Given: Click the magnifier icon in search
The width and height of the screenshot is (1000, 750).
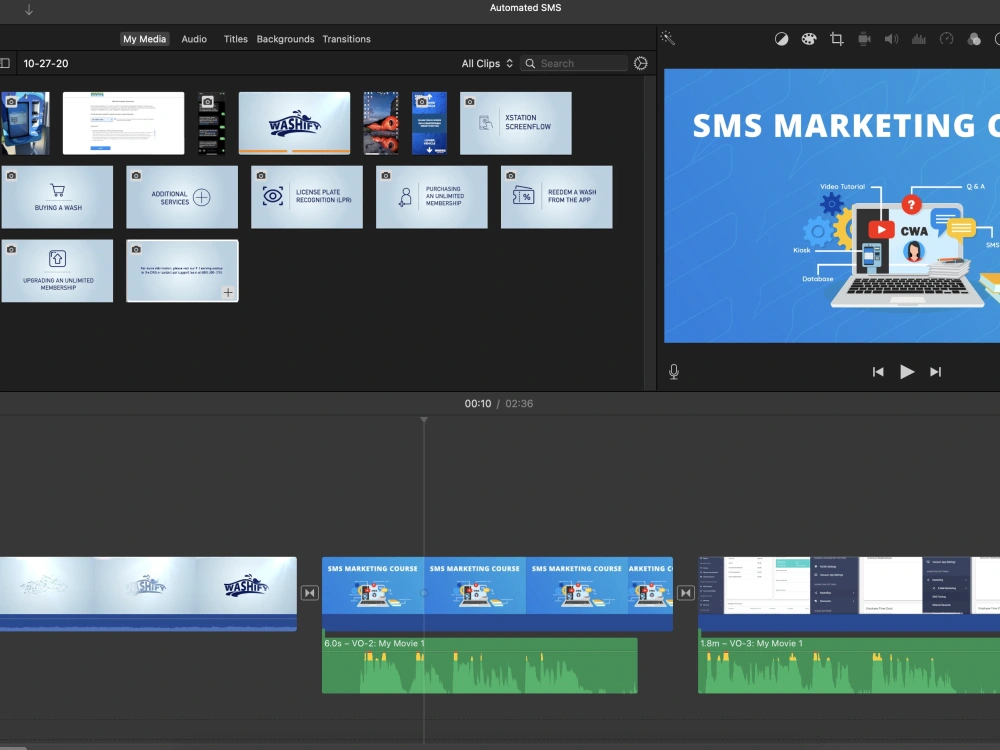Looking at the screenshot, I should click(530, 63).
